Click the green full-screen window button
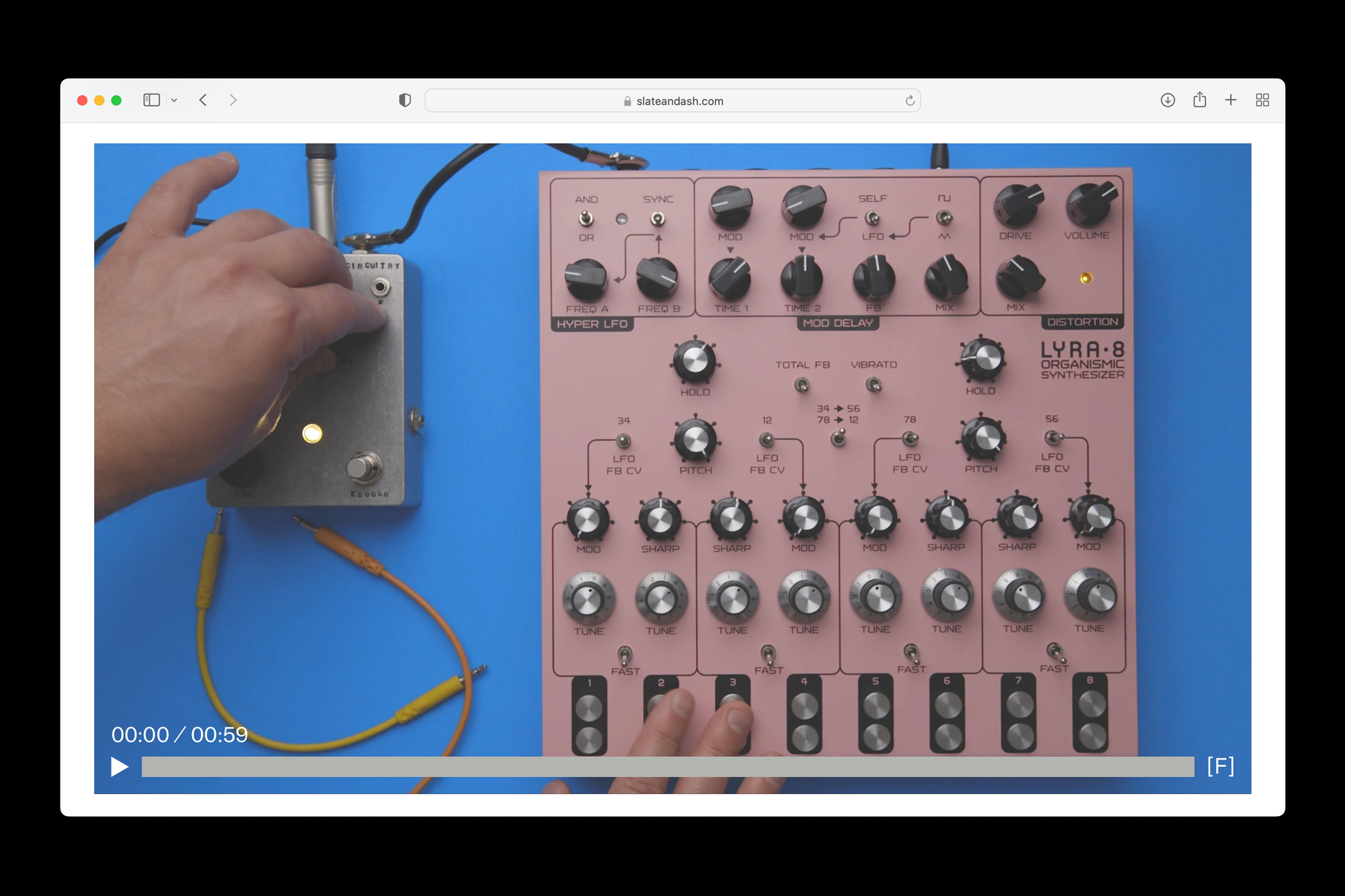 pyautogui.click(x=116, y=100)
